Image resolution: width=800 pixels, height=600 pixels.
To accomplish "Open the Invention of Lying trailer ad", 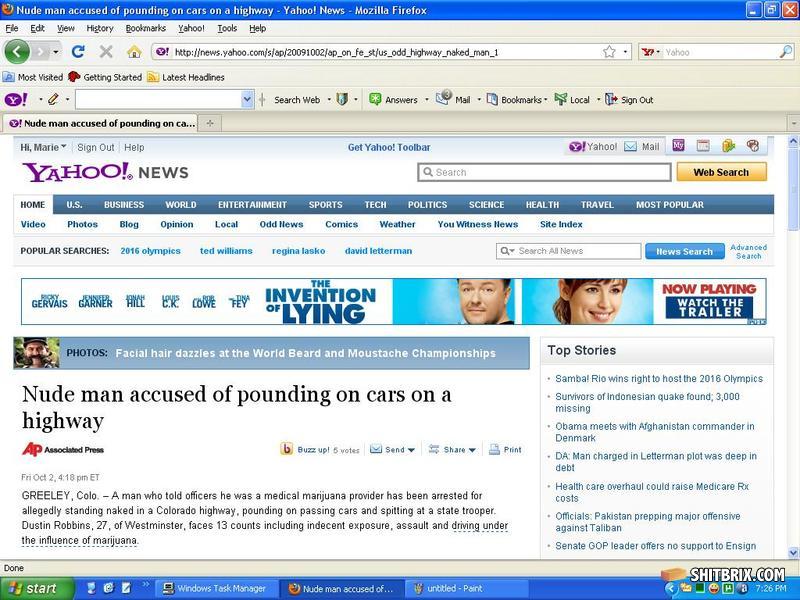I will pos(393,302).
